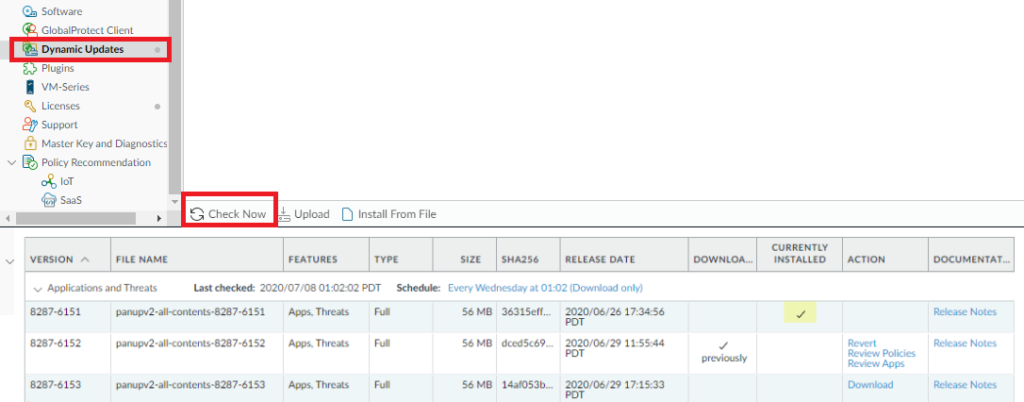The height and width of the screenshot is (402, 1024).
Task: Click the Install From File document icon
Action: coord(347,214)
